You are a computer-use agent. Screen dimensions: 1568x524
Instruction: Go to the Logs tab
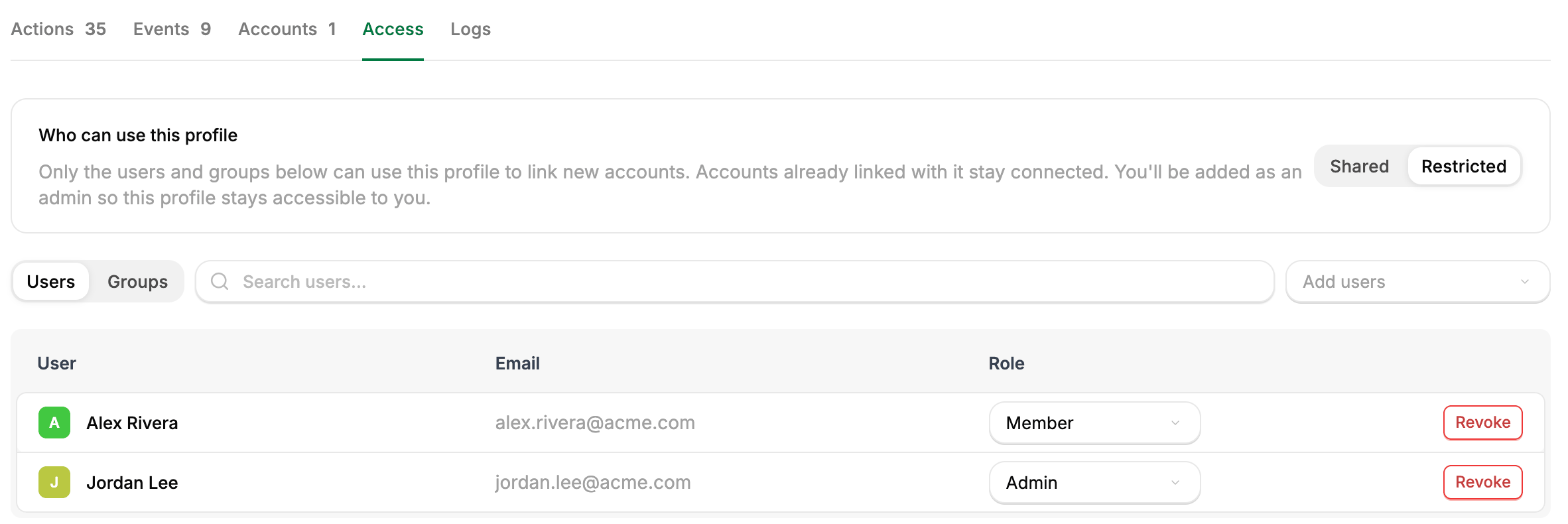coord(470,29)
